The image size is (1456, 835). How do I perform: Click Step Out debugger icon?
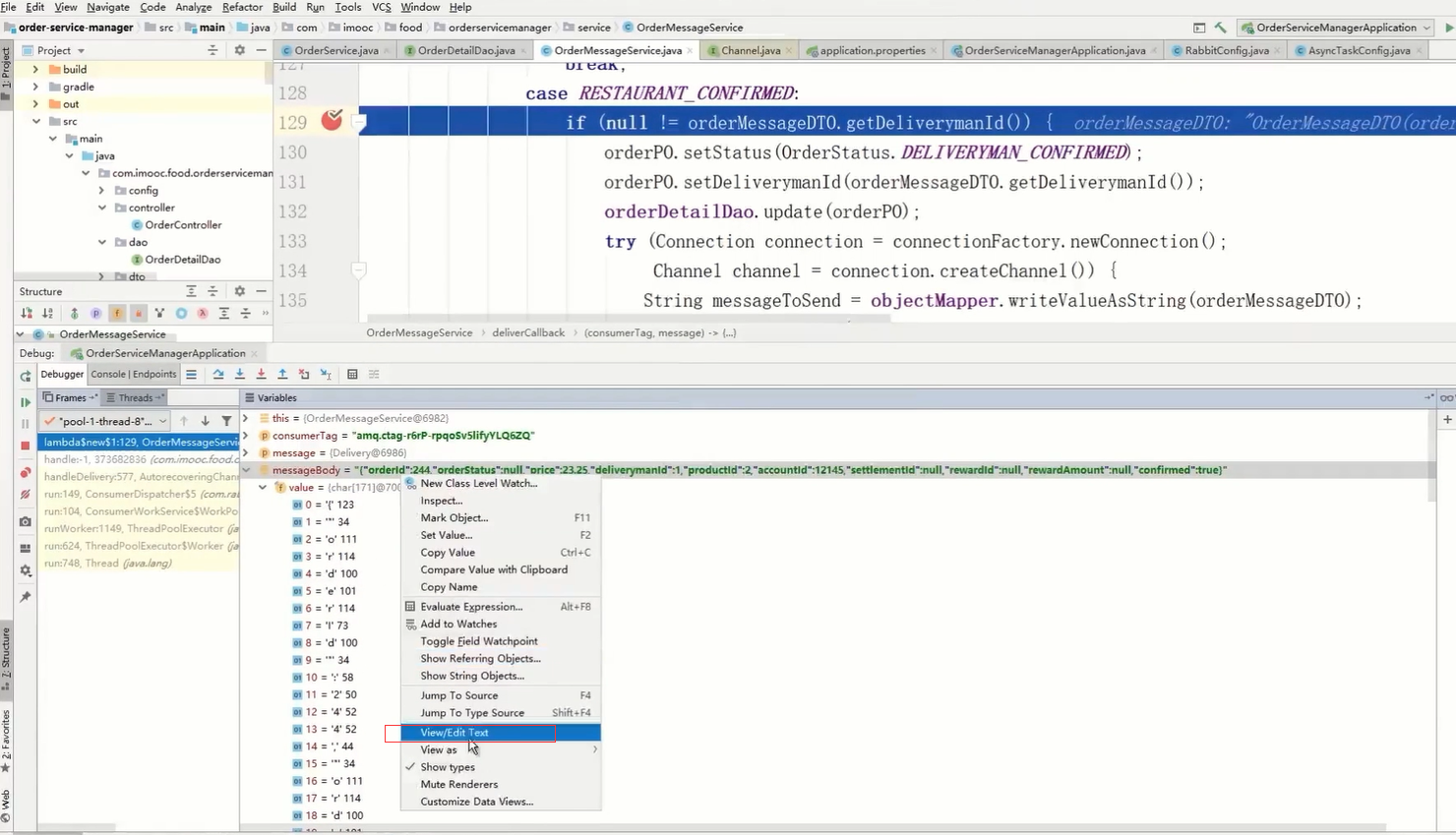282,375
